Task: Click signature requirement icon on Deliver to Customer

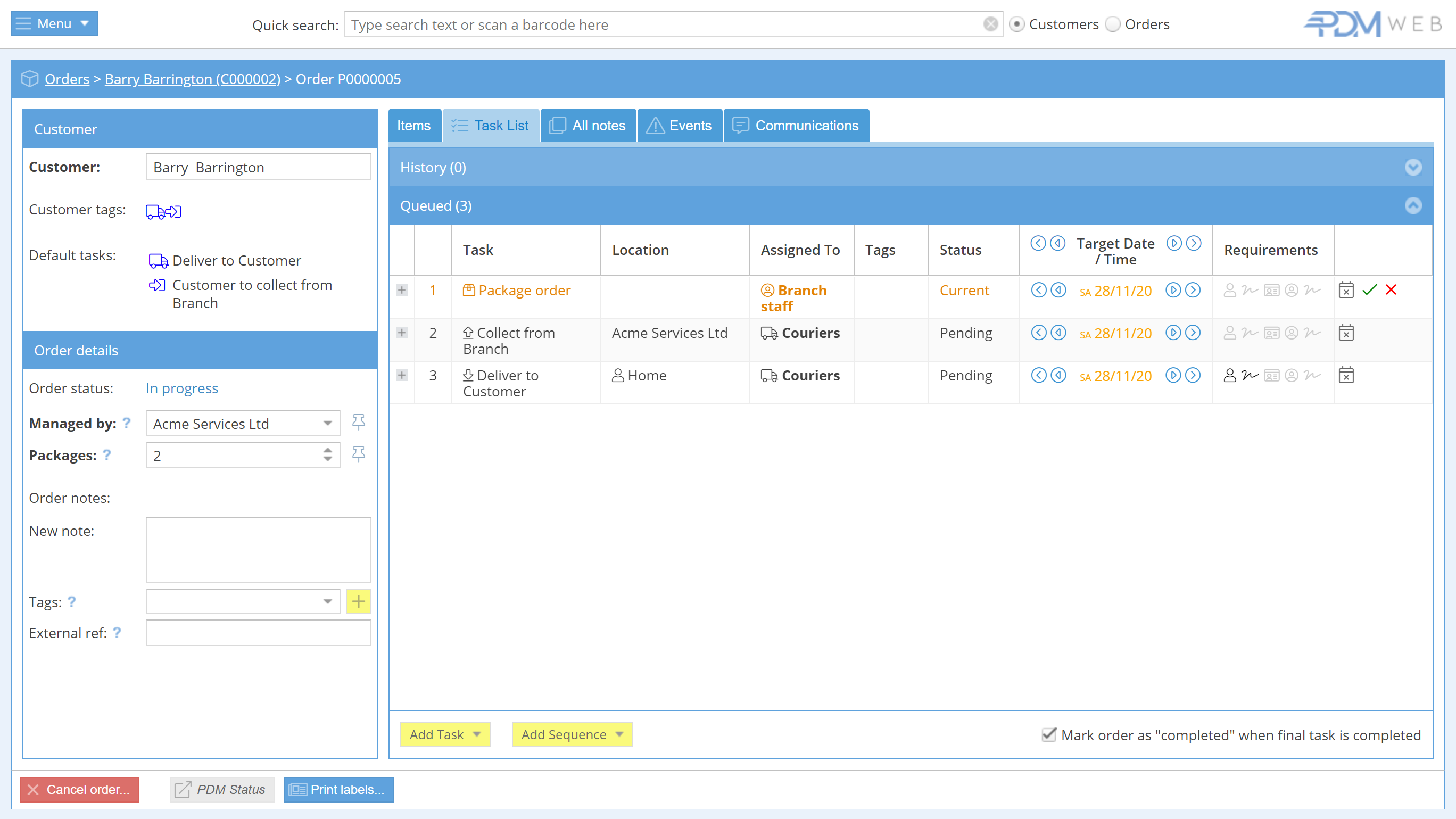Action: click(1250, 375)
